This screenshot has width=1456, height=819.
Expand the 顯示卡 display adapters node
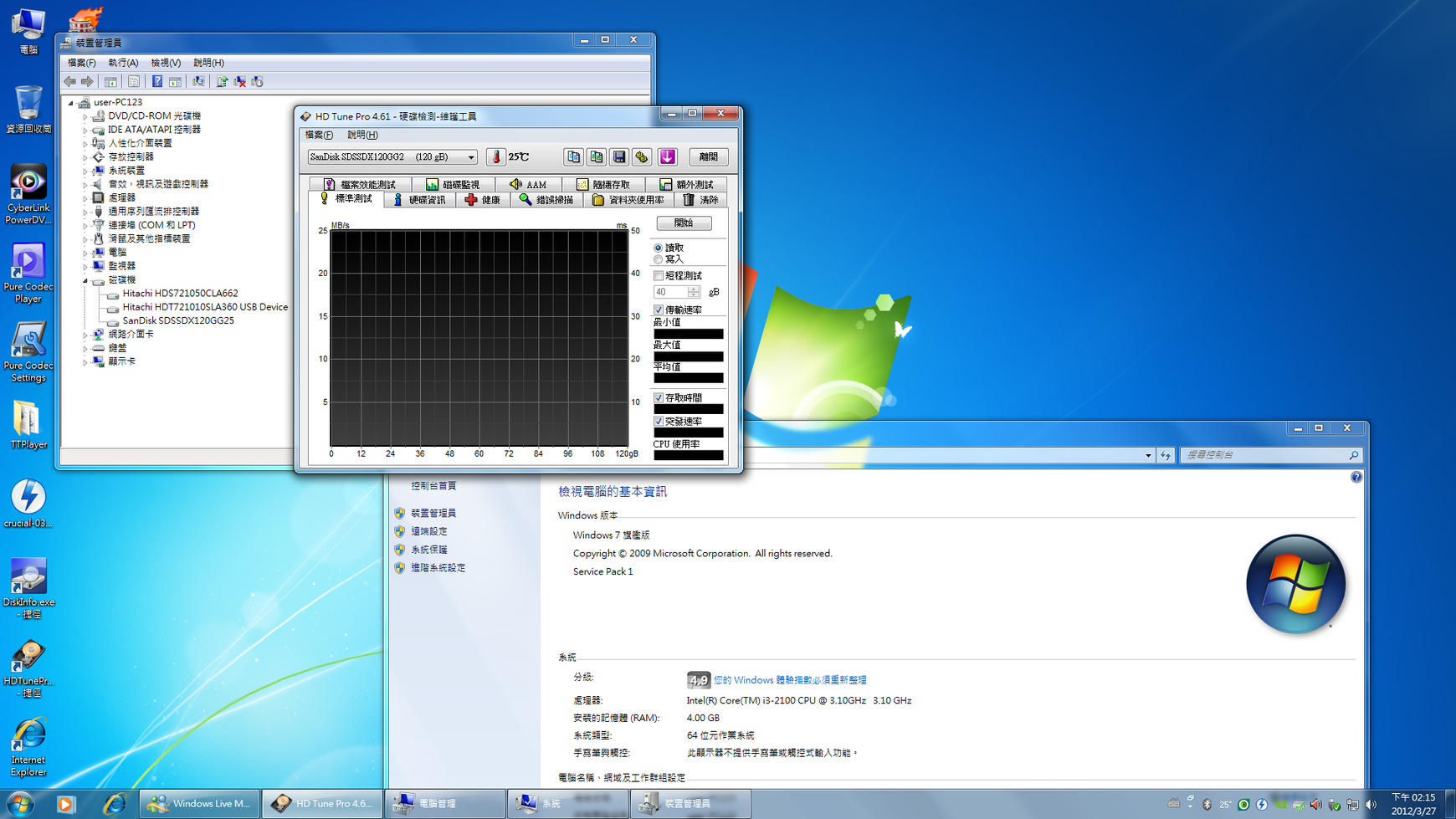(85, 362)
